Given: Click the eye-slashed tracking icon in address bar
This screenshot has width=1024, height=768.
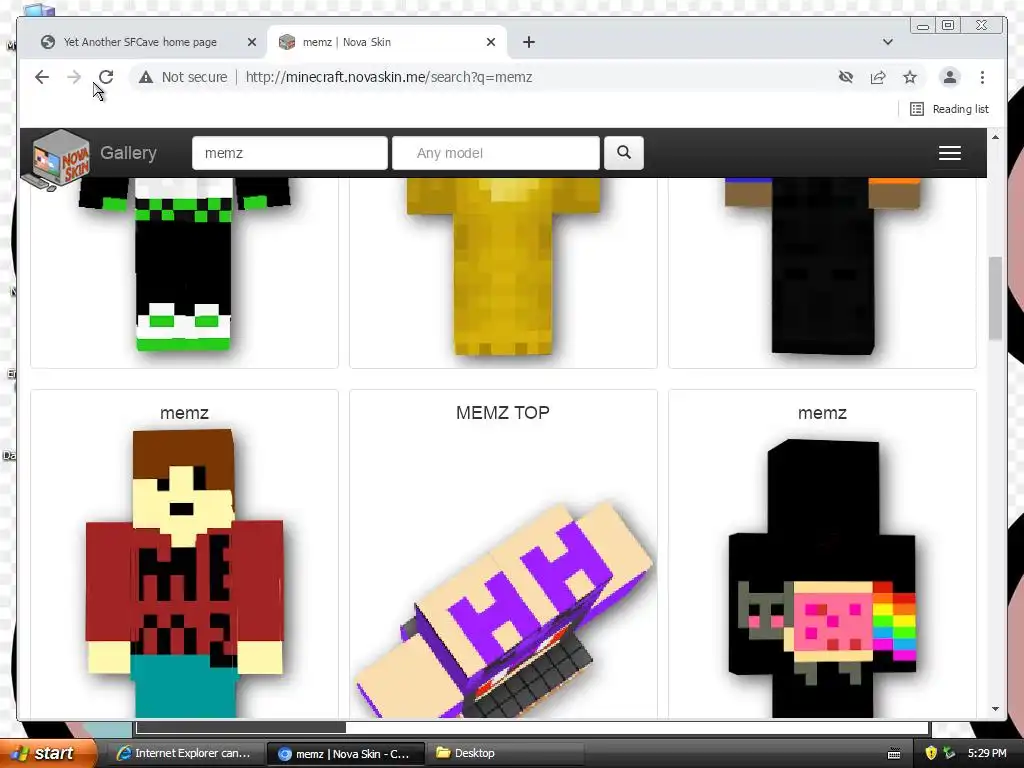Looking at the screenshot, I should pyautogui.click(x=846, y=77).
